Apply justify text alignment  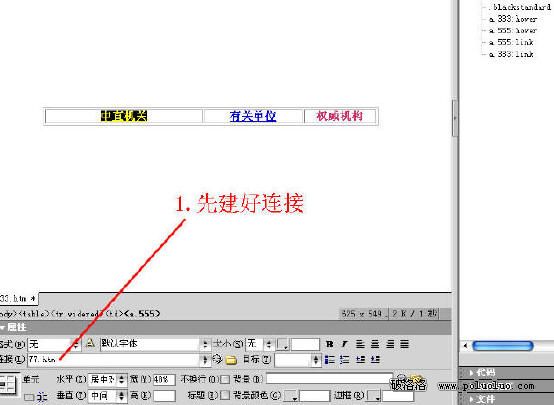click(x=405, y=344)
